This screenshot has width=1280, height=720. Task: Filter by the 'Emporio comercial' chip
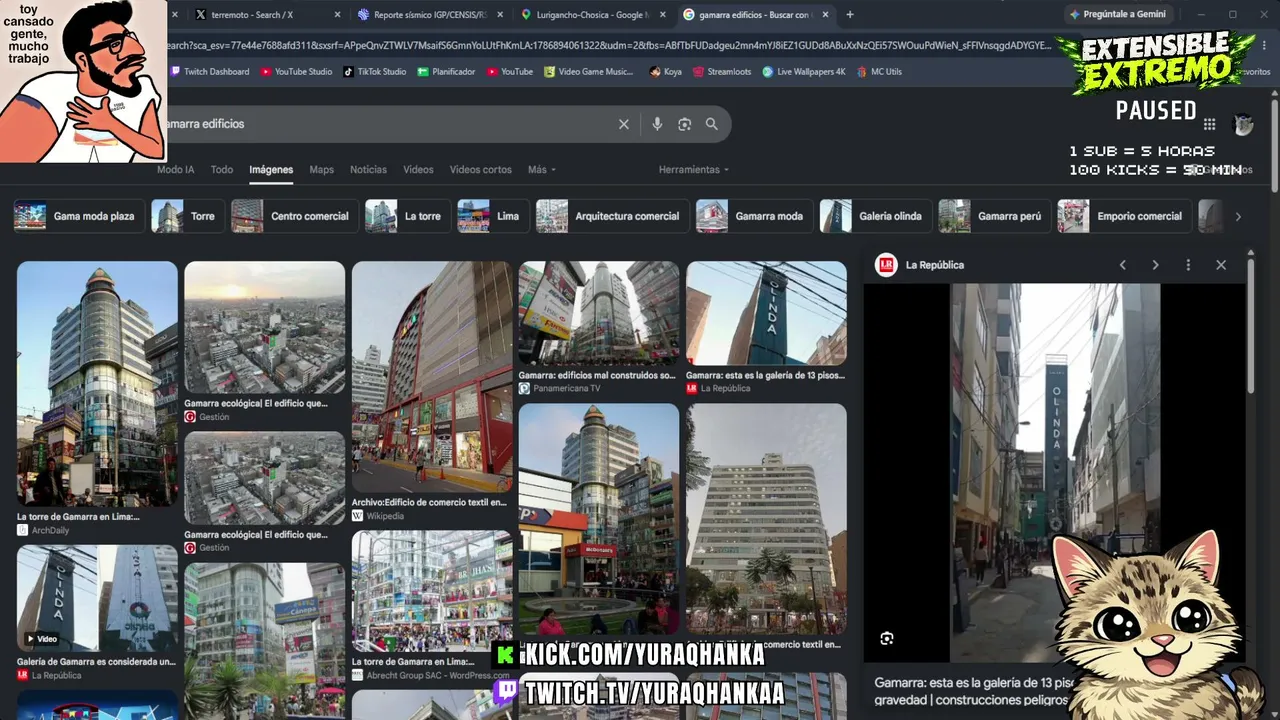pyautogui.click(x=1124, y=216)
